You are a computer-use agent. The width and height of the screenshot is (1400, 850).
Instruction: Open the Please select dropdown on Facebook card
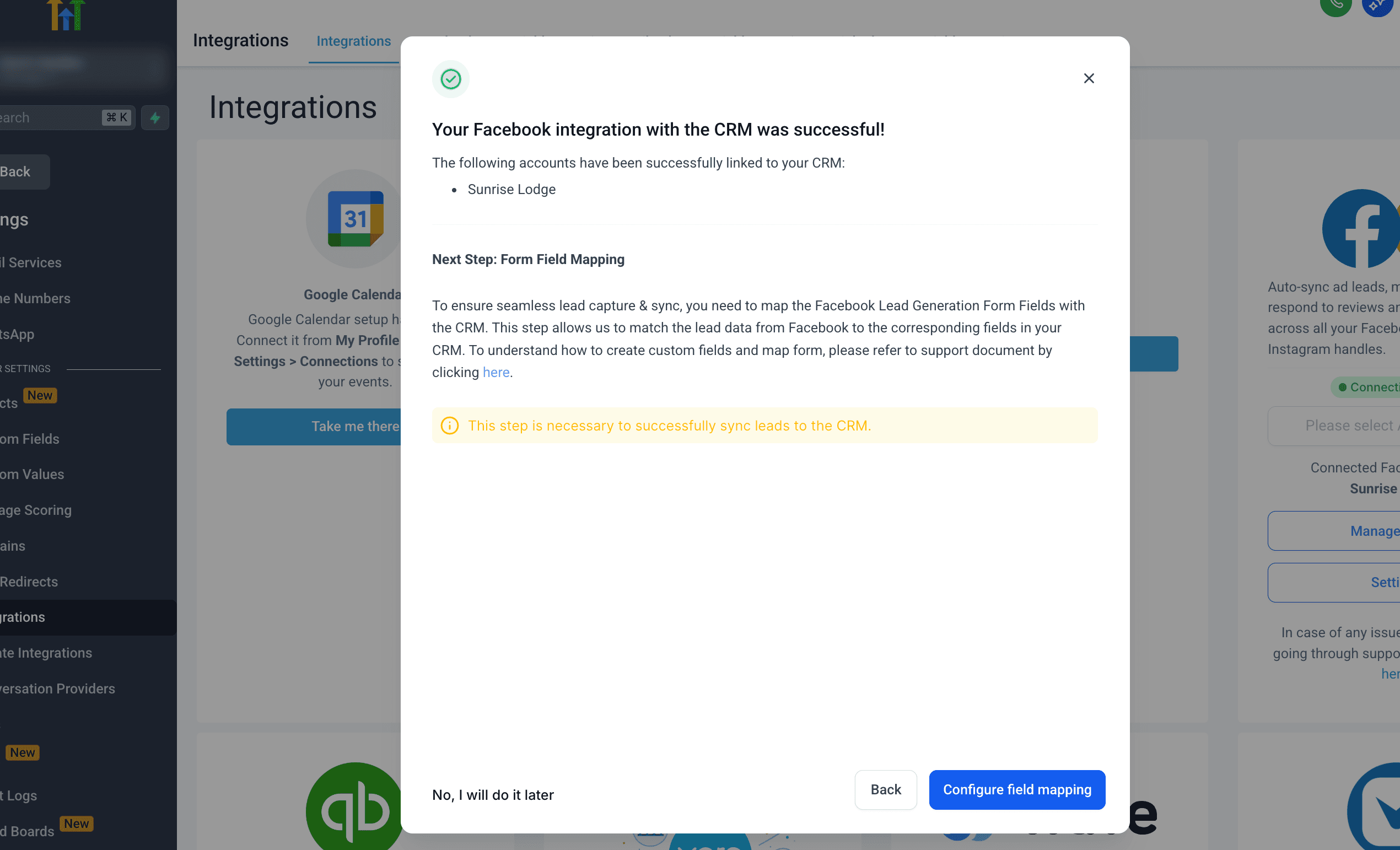1333,426
